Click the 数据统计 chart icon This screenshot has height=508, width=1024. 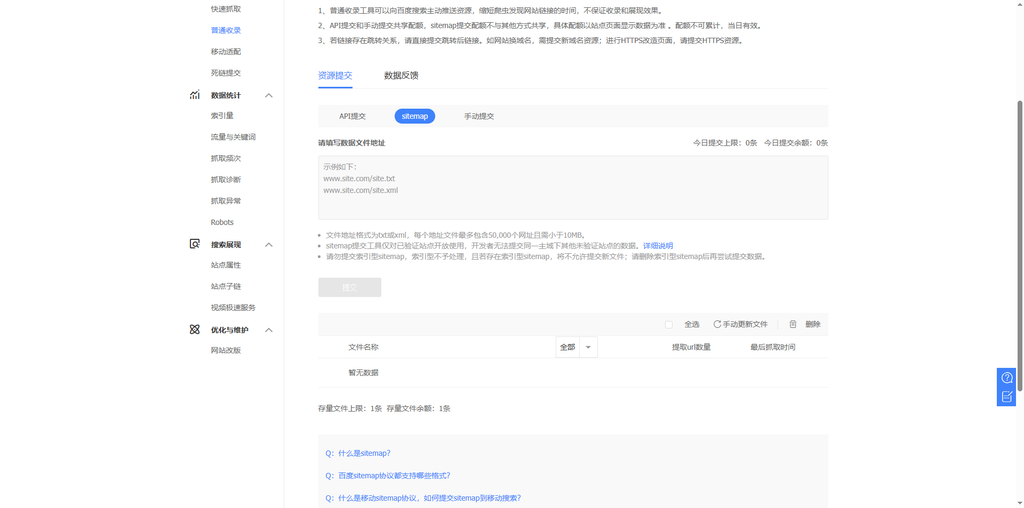[195, 95]
